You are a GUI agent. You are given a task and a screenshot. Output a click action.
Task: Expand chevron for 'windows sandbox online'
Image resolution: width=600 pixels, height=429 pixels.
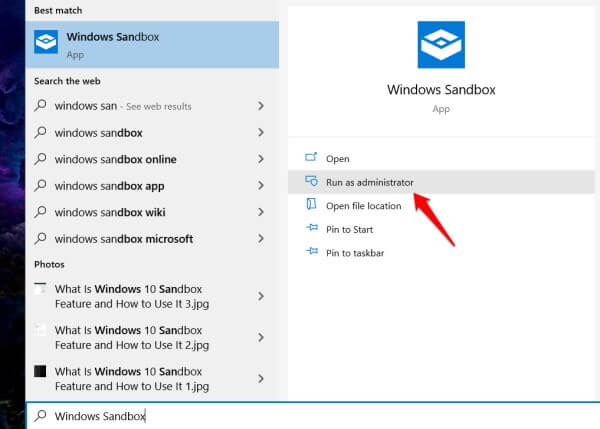tap(261, 159)
